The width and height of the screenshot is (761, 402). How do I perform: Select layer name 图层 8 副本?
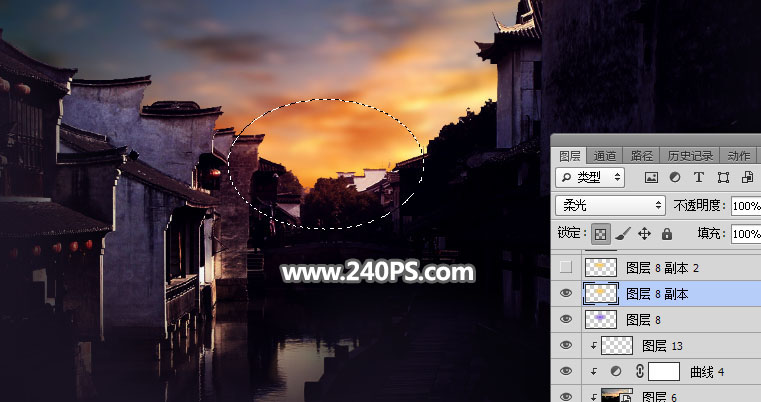coord(657,294)
